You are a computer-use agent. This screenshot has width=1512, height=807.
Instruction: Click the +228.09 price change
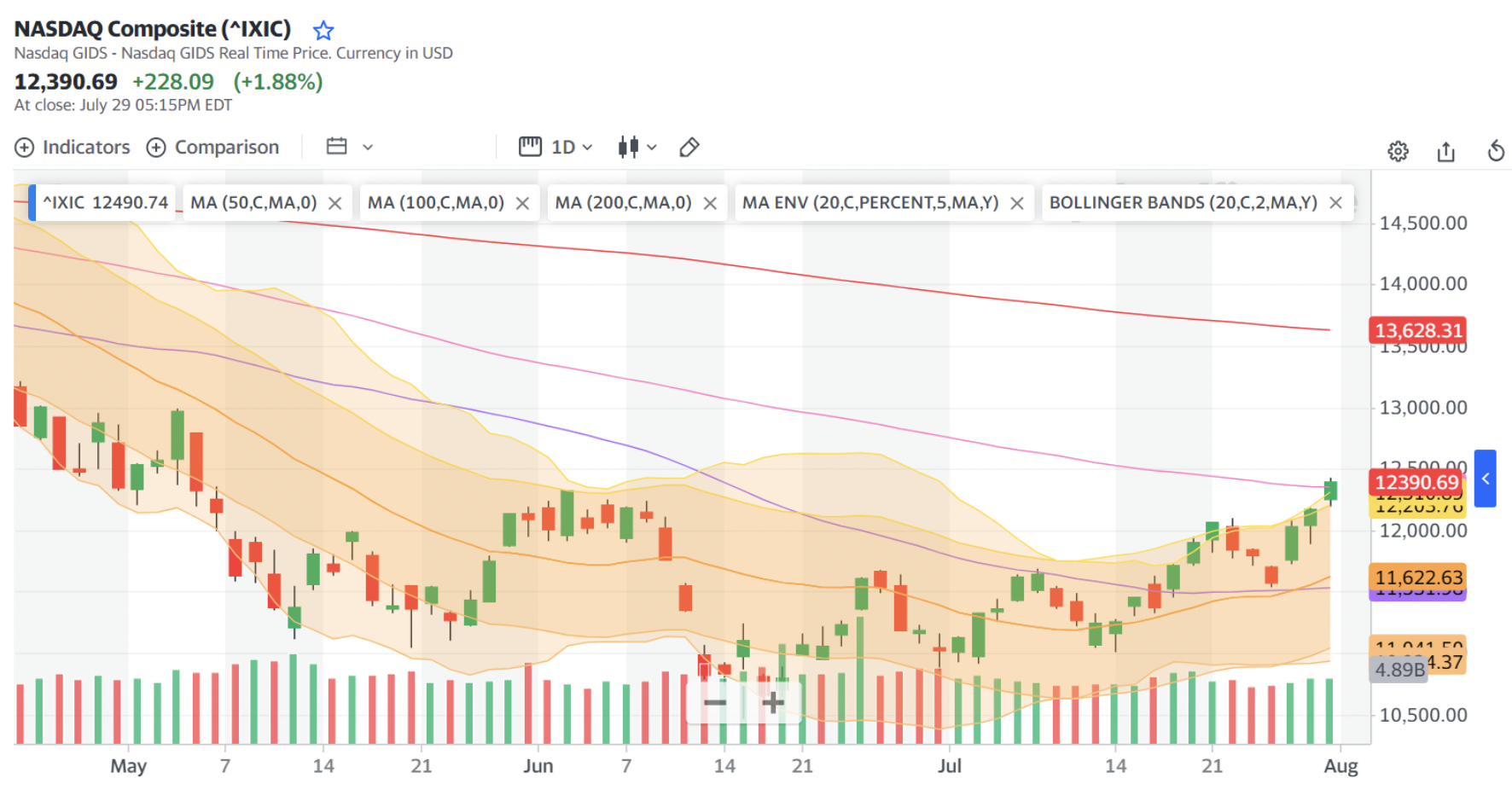pyautogui.click(x=173, y=82)
